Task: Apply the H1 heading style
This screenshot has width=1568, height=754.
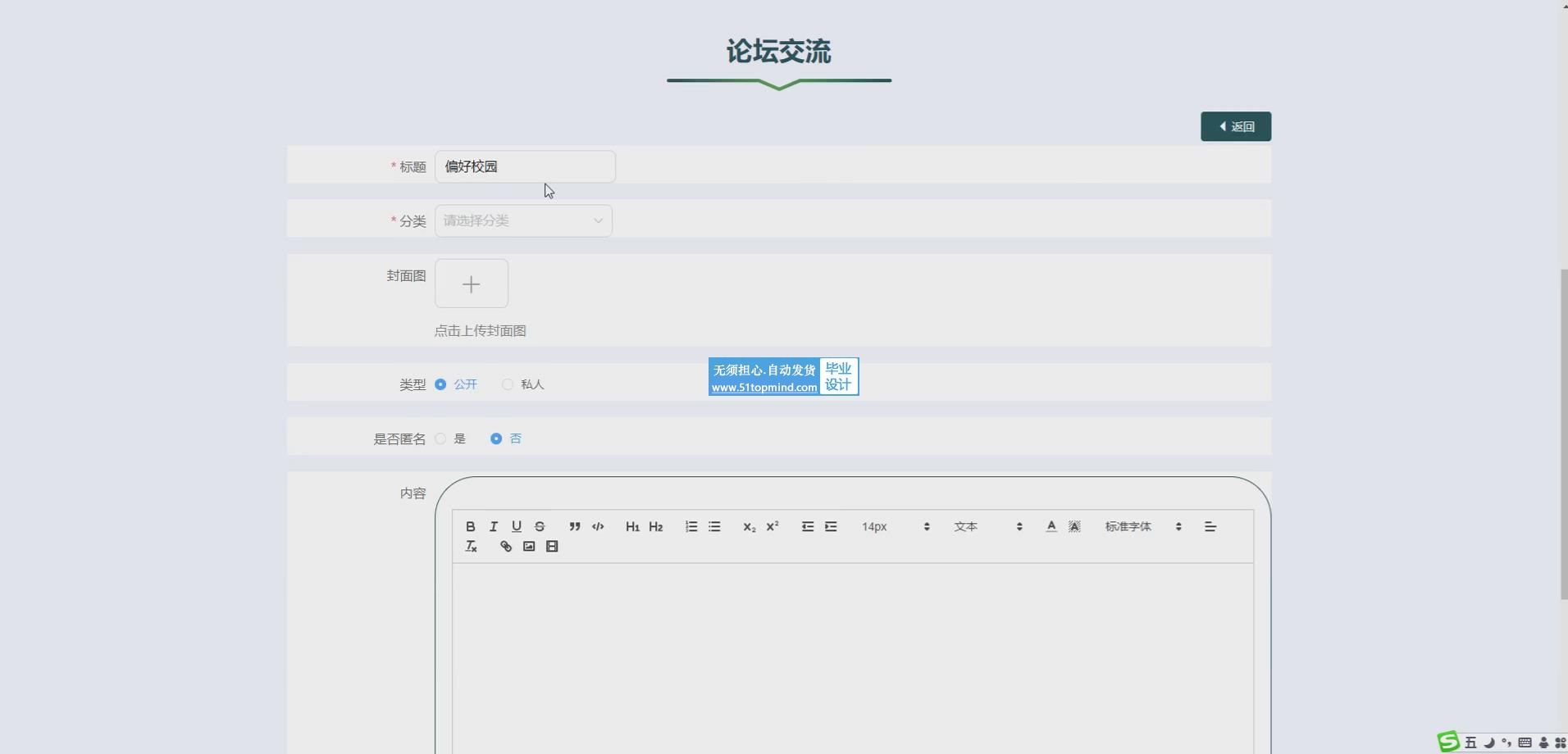Action: [x=632, y=527]
